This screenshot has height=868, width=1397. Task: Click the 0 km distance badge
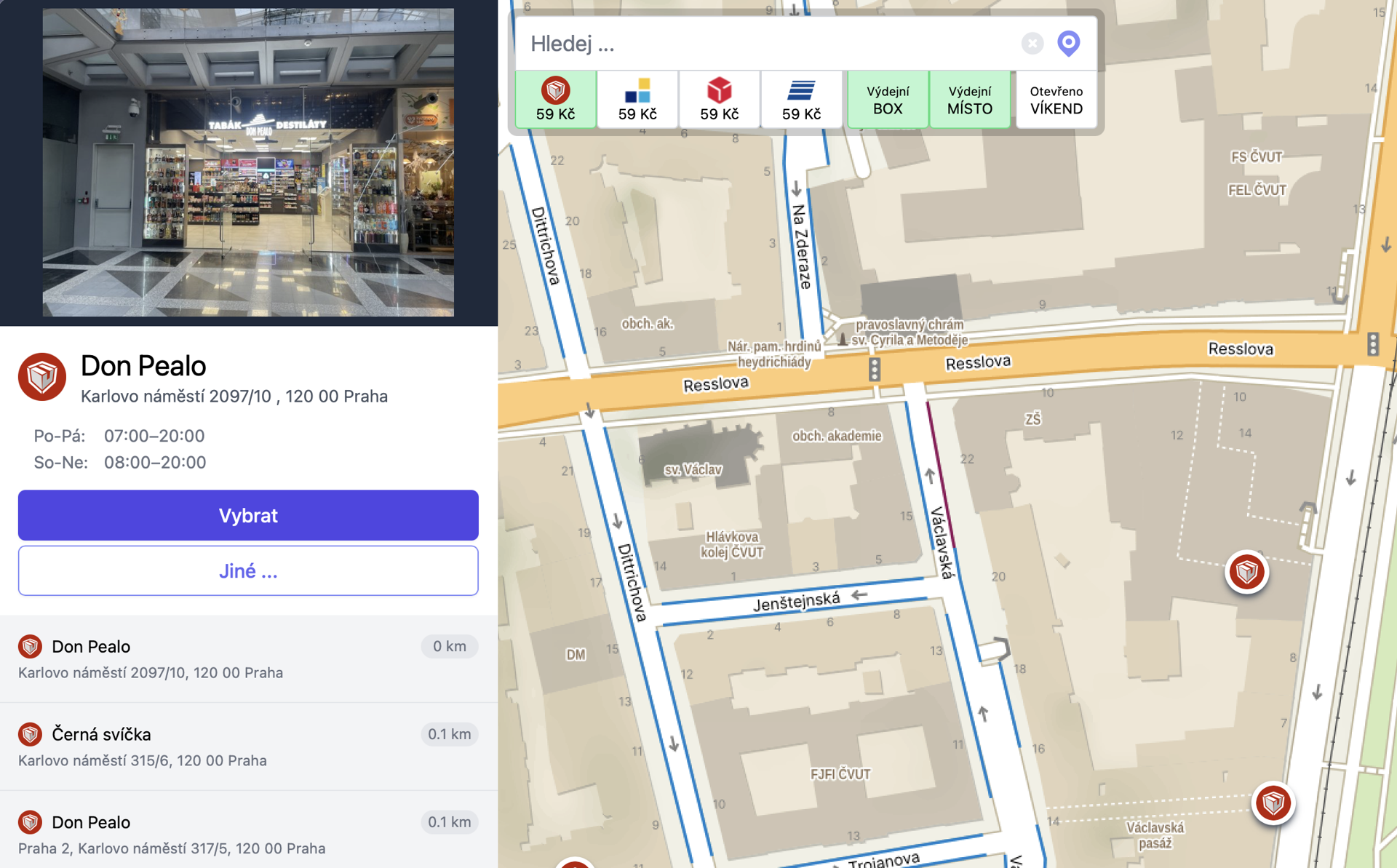[x=449, y=646]
